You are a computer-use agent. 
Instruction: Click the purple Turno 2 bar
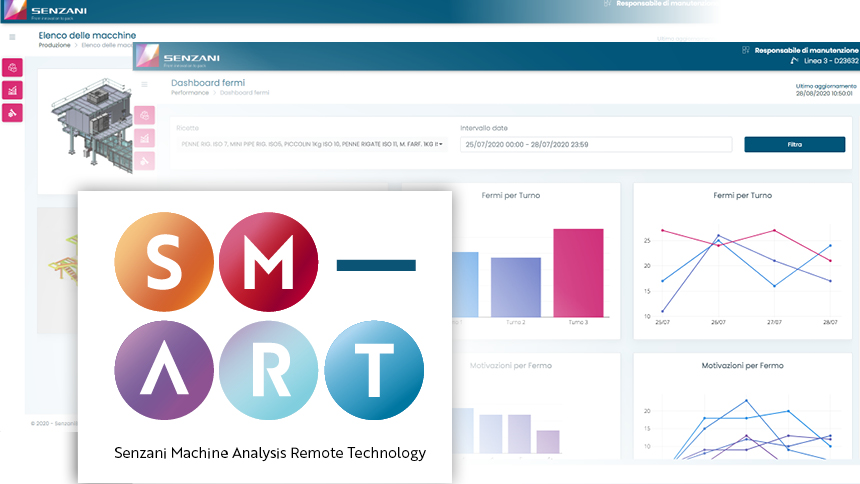(516, 287)
